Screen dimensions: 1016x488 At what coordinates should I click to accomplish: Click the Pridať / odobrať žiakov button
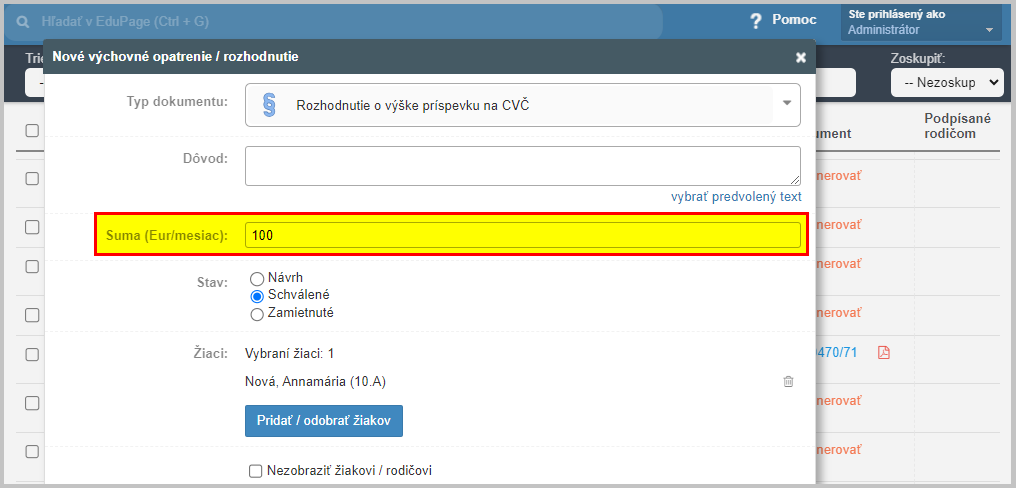point(324,421)
